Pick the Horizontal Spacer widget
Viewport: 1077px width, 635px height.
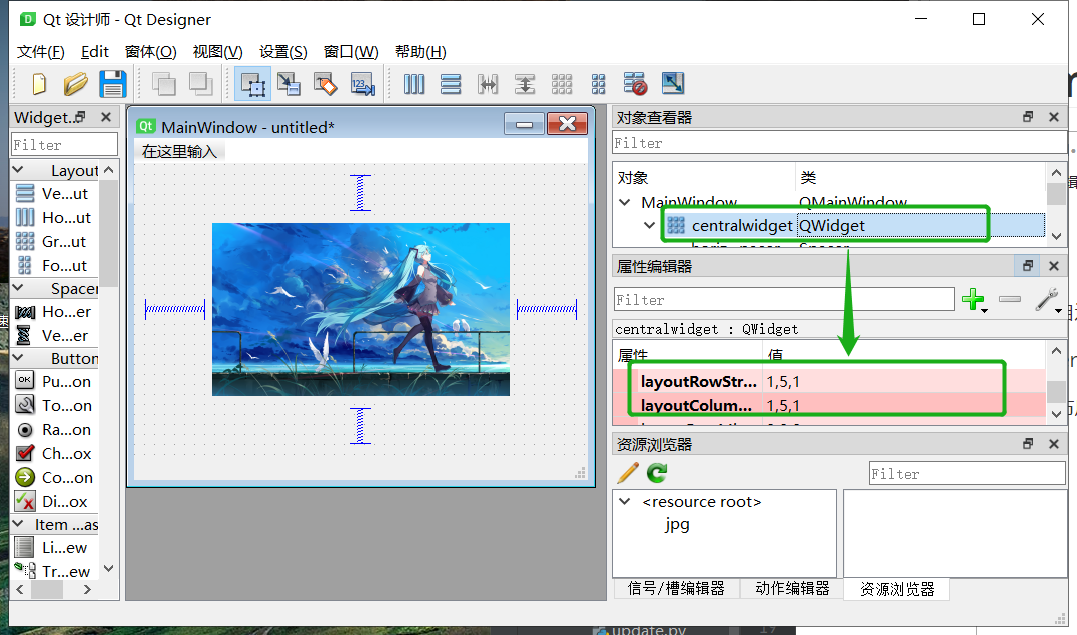(54, 312)
